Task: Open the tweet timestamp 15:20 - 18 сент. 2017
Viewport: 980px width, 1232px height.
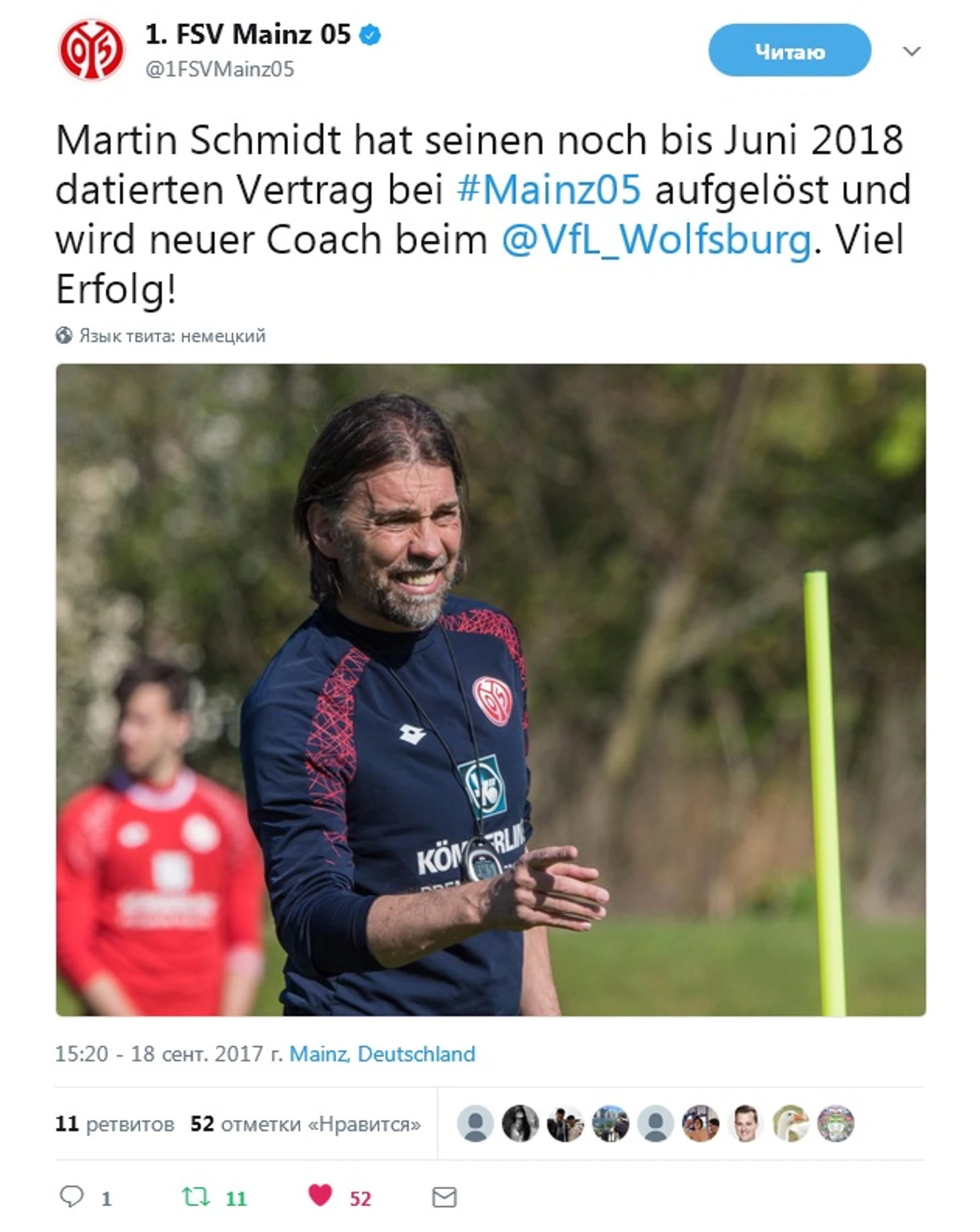Action: coord(168,1053)
